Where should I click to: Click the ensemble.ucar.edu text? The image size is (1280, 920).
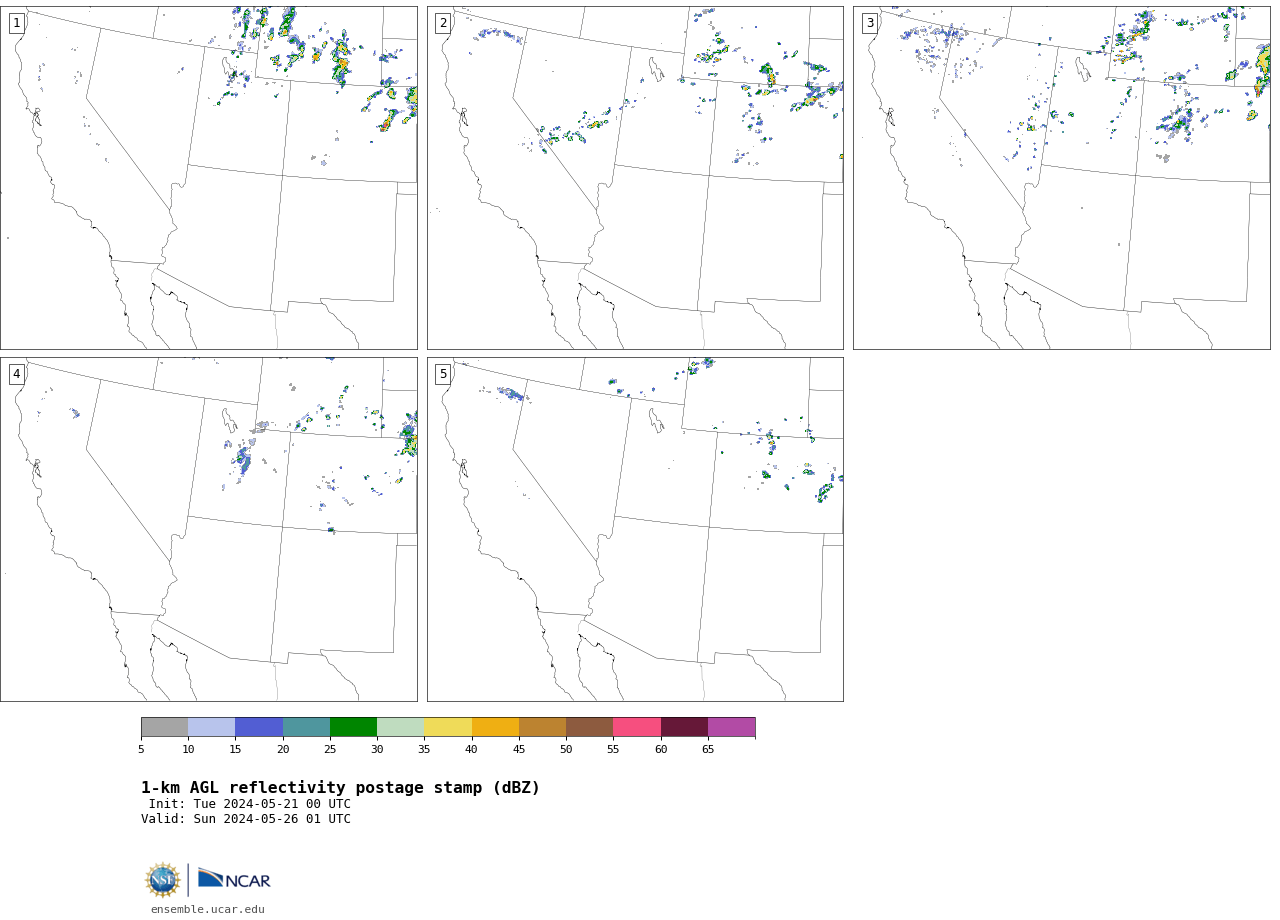208,910
